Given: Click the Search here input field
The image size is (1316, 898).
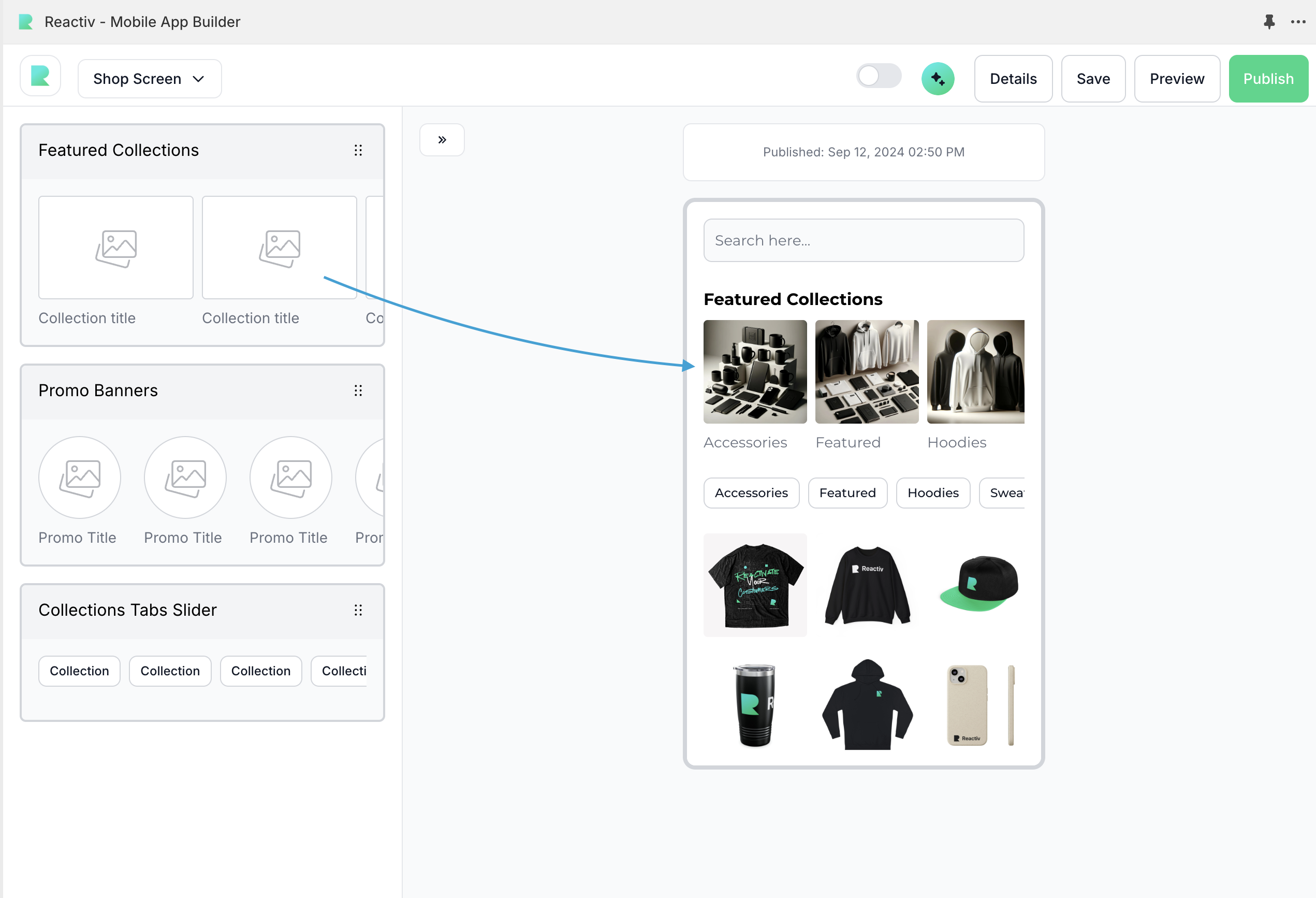Looking at the screenshot, I should click(863, 240).
